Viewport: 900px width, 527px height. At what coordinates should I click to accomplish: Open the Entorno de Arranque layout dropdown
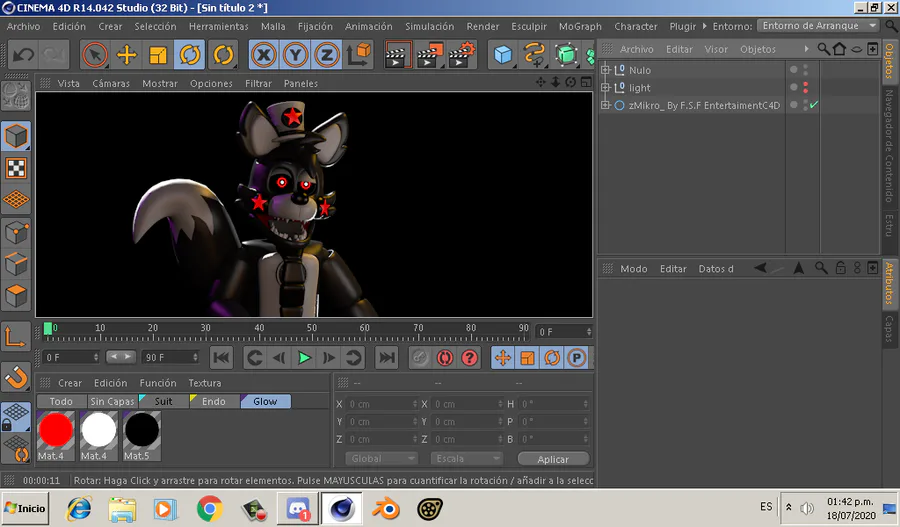818,26
